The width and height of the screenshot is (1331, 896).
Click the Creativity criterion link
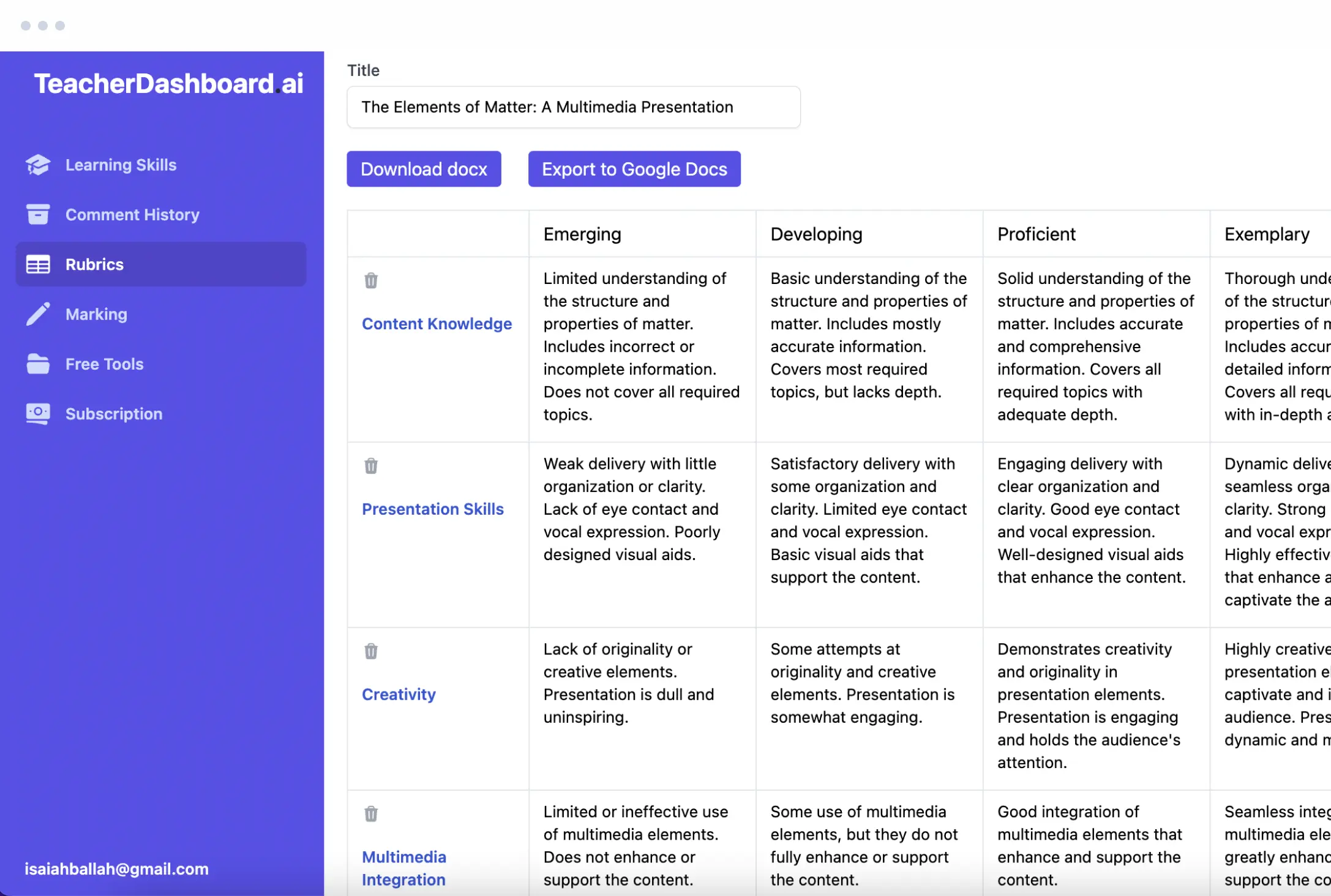tap(399, 695)
